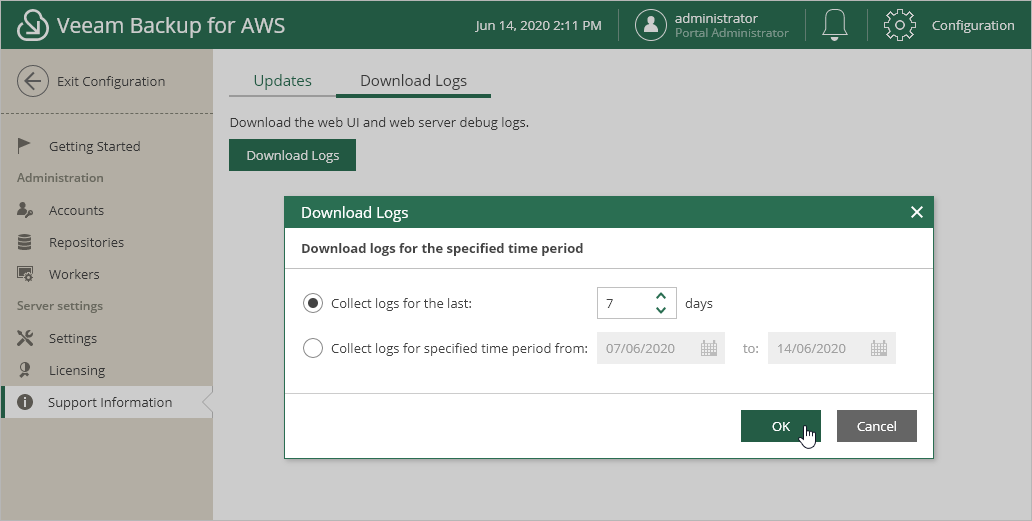Screen dimensions: 1032x521
Task: Click the Settings wrench icon
Action: click(25, 338)
